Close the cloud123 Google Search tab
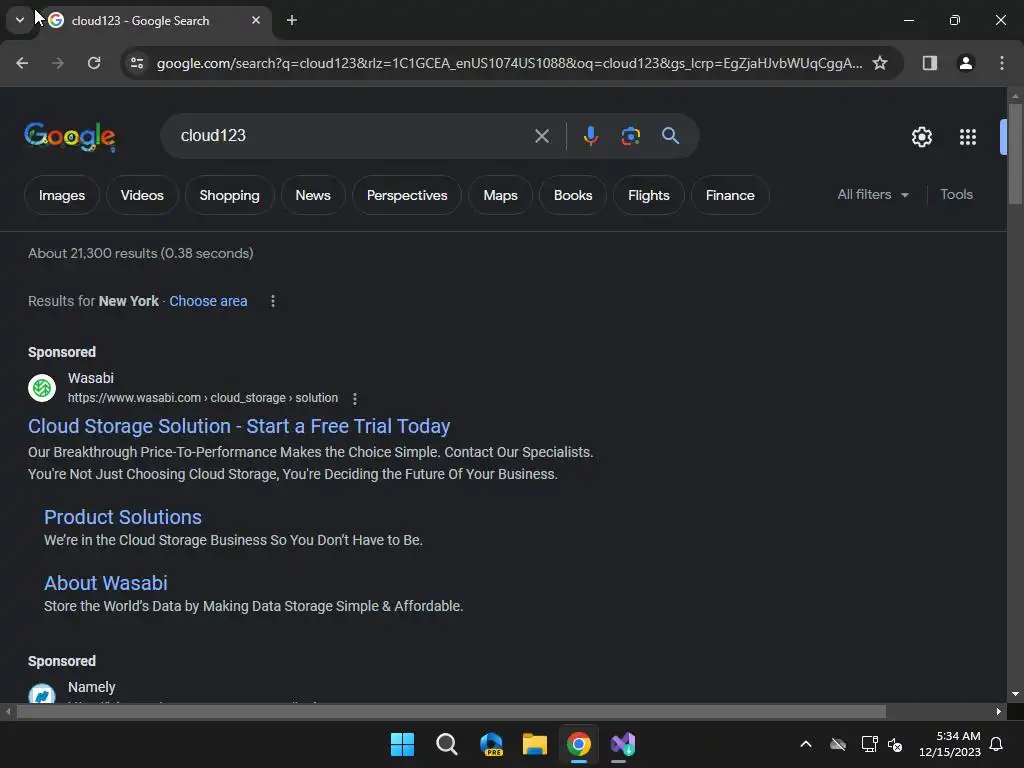 click(256, 20)
